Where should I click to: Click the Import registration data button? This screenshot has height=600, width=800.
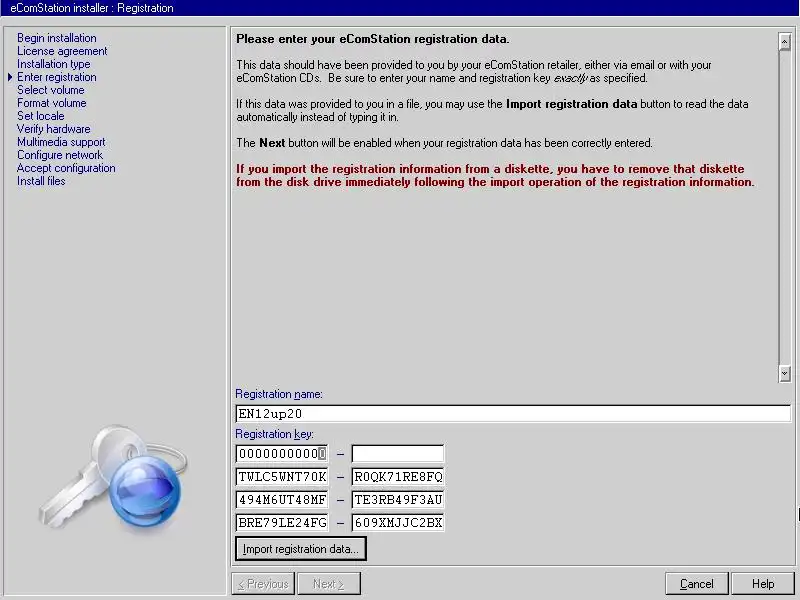tap(301, 549)
